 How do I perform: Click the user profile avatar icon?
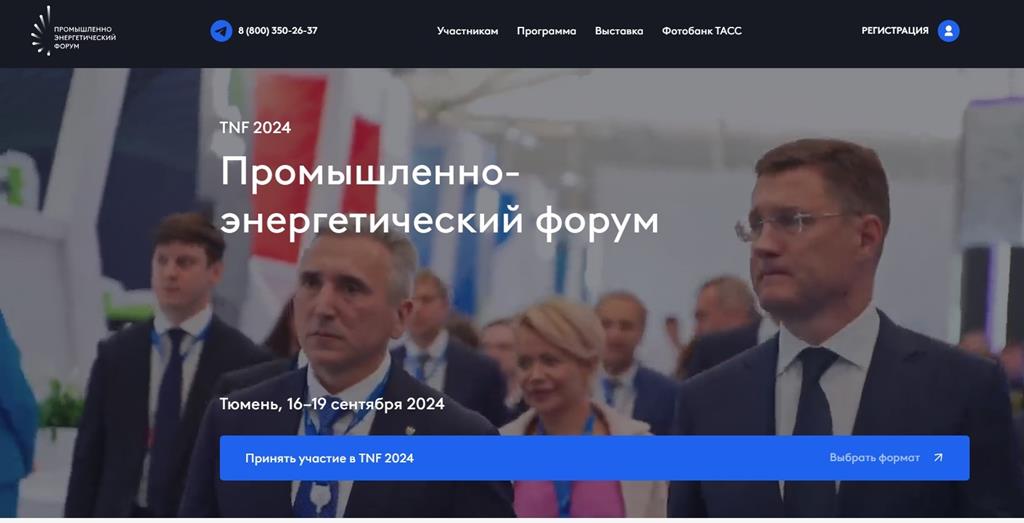(948, 31)
